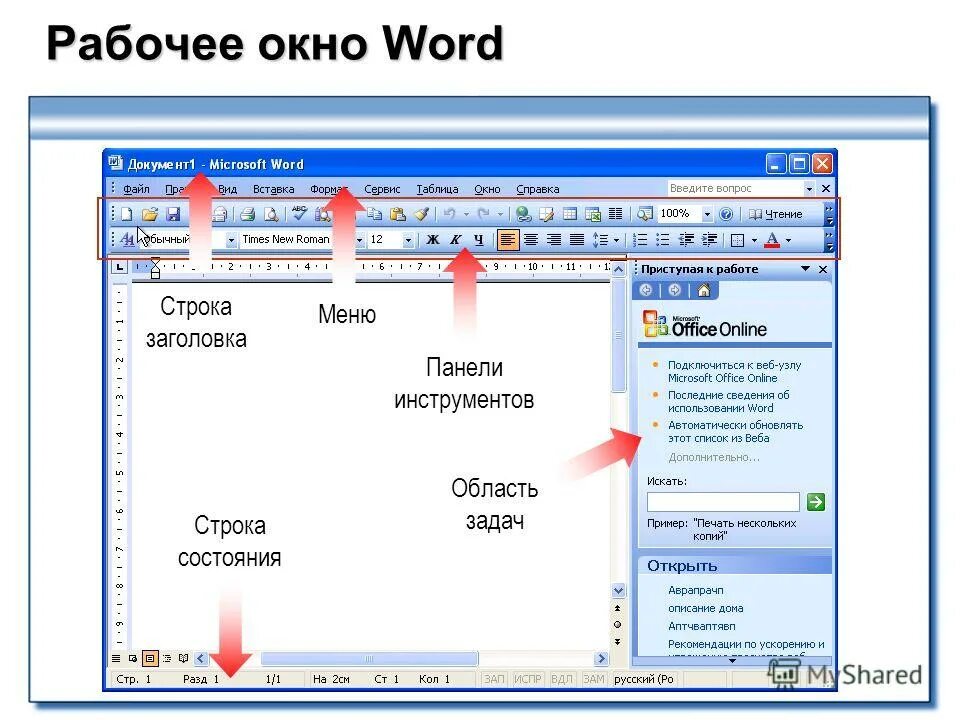Select the Format Painter brush icon
Image resolution: width=960 pixels, height=720 pixels.
pos(421,214)
